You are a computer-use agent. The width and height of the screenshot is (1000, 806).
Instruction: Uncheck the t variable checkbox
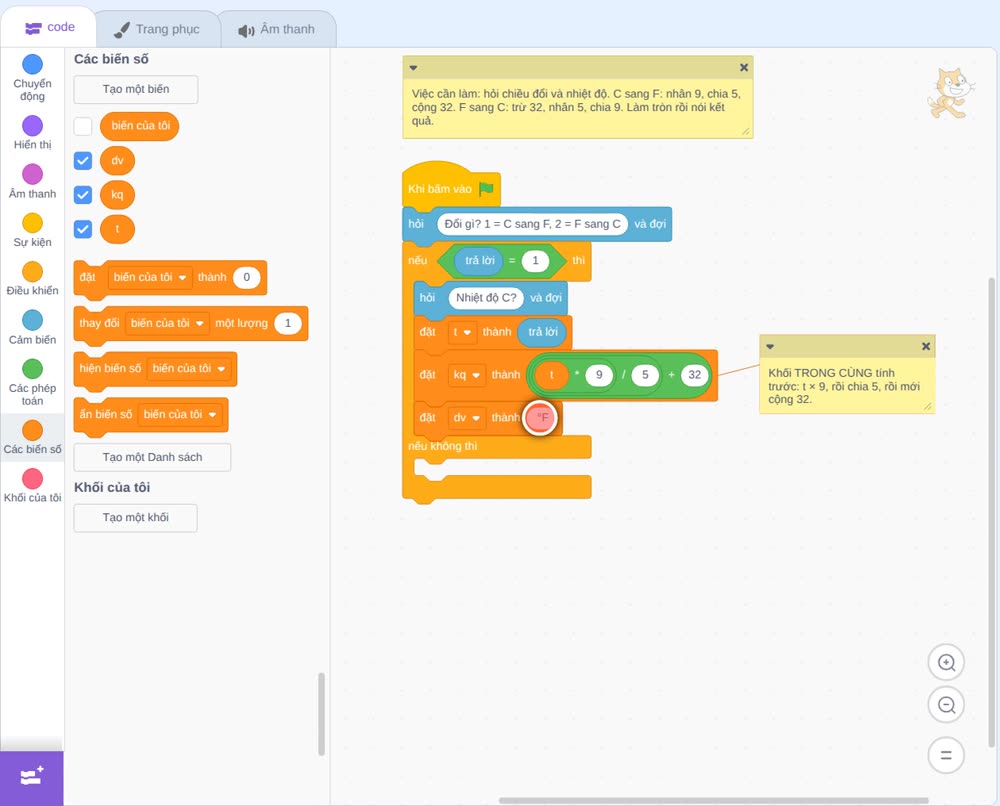tap(83, 229)
